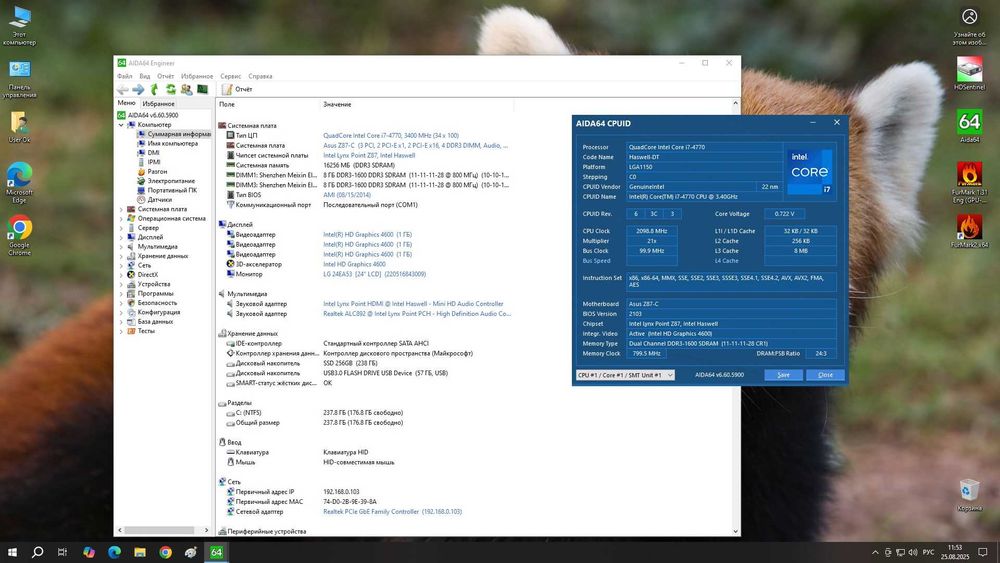
Task: Expand the Хранение данных tree node
Action: coord(121,256)
